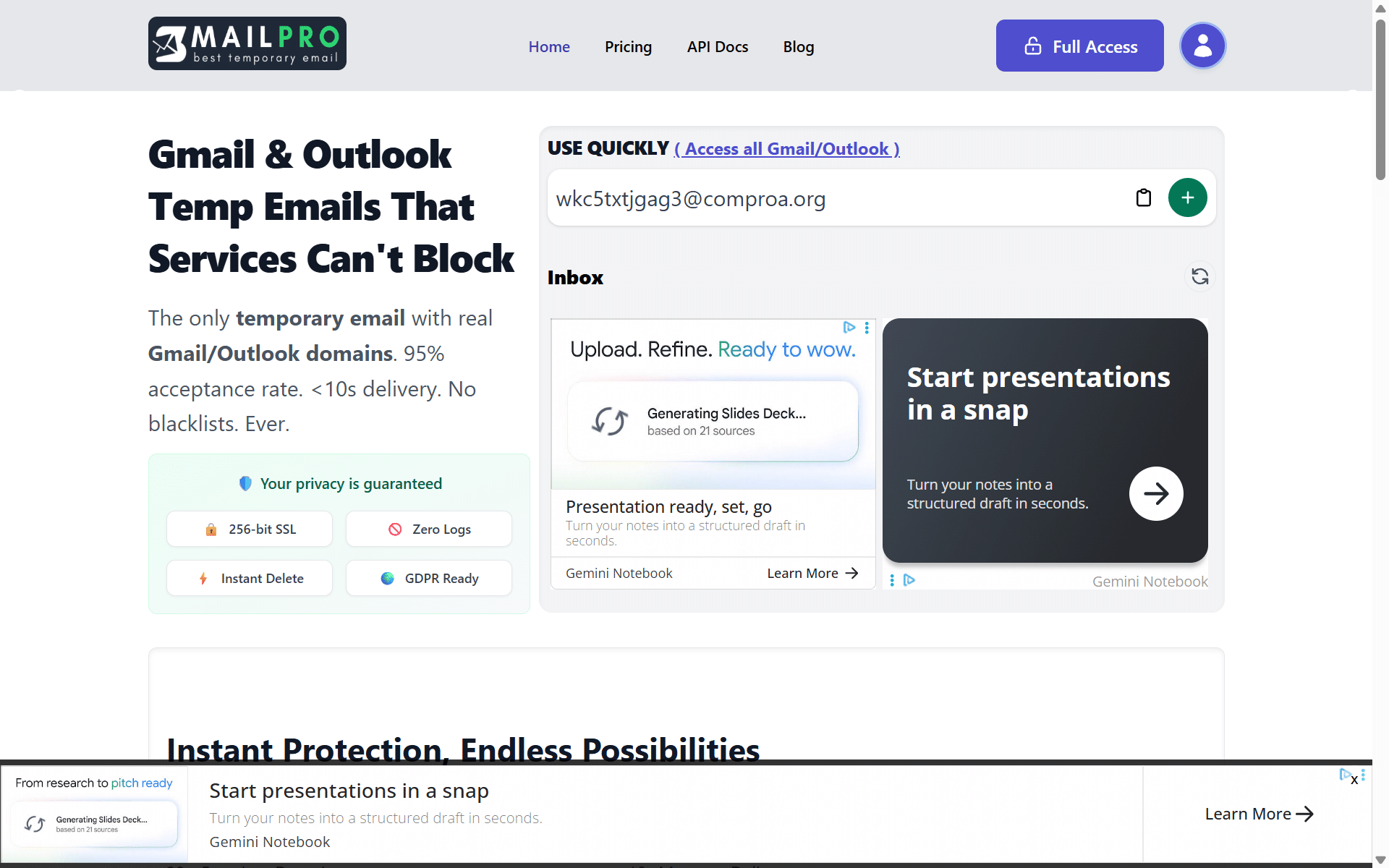
Task: Click the 'USE QUICKLY' label
Action: point(608,148)
